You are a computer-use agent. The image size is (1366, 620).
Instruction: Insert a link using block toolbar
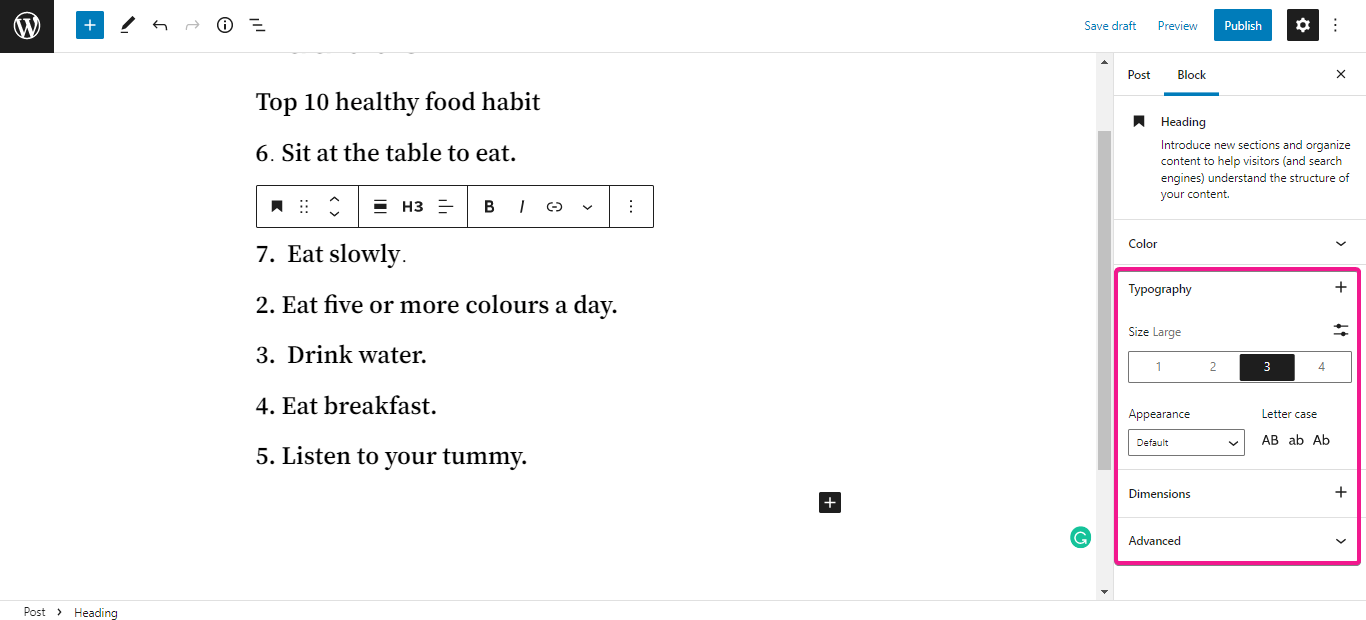coord(554,206)
